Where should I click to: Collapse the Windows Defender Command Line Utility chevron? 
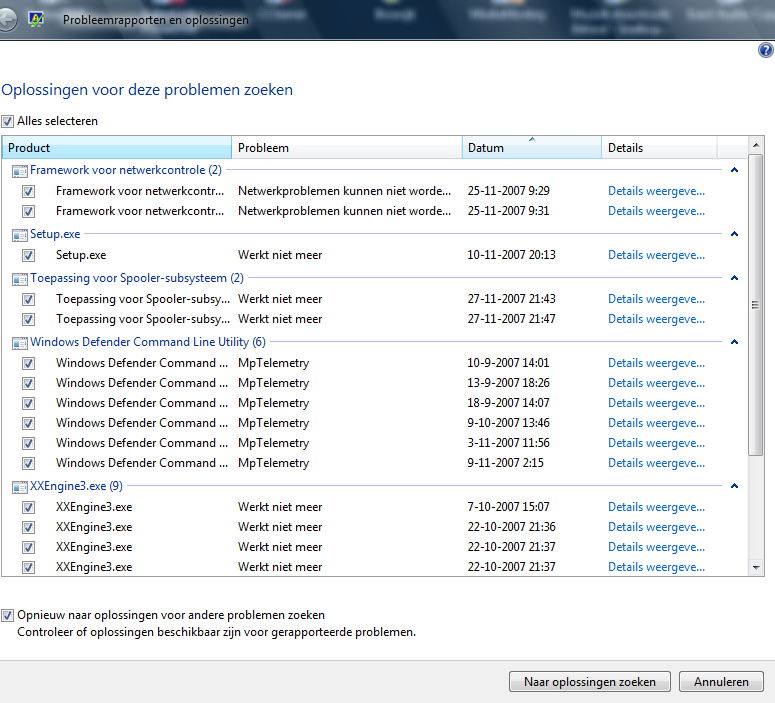pyautogui.click(x=734, y=342)
